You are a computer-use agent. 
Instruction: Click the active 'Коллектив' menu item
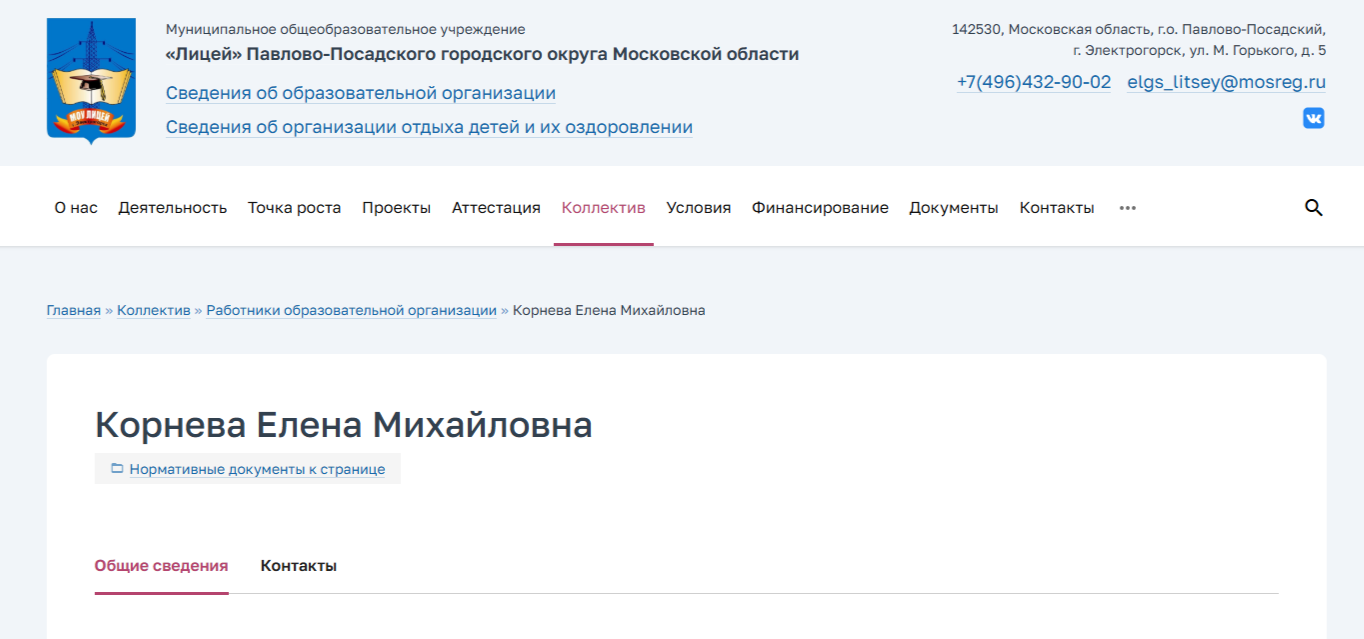[x=603, y=208]
